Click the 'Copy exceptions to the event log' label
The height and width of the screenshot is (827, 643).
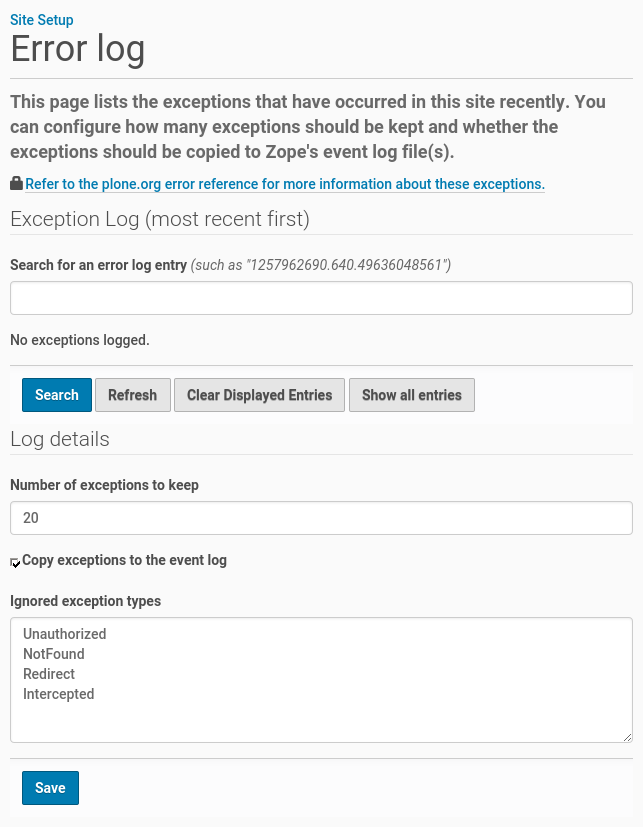[124, 560]
